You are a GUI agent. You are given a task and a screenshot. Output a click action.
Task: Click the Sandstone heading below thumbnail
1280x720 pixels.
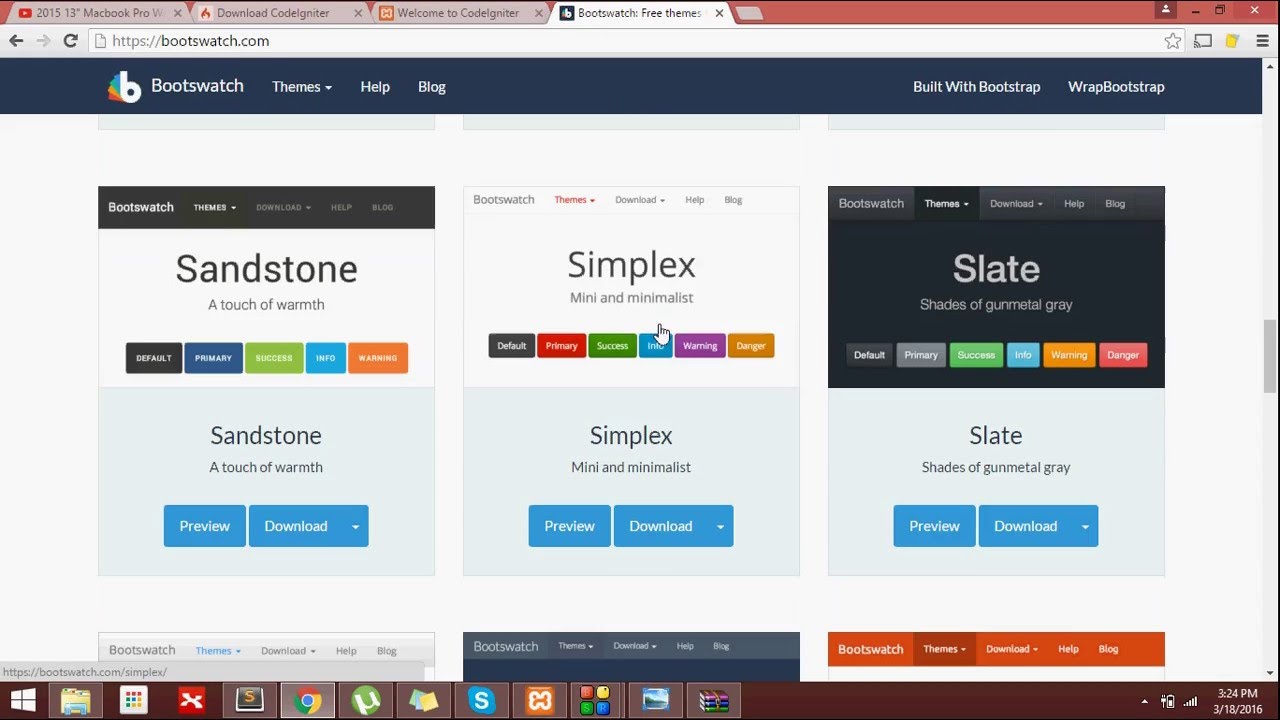click(266, 435)
